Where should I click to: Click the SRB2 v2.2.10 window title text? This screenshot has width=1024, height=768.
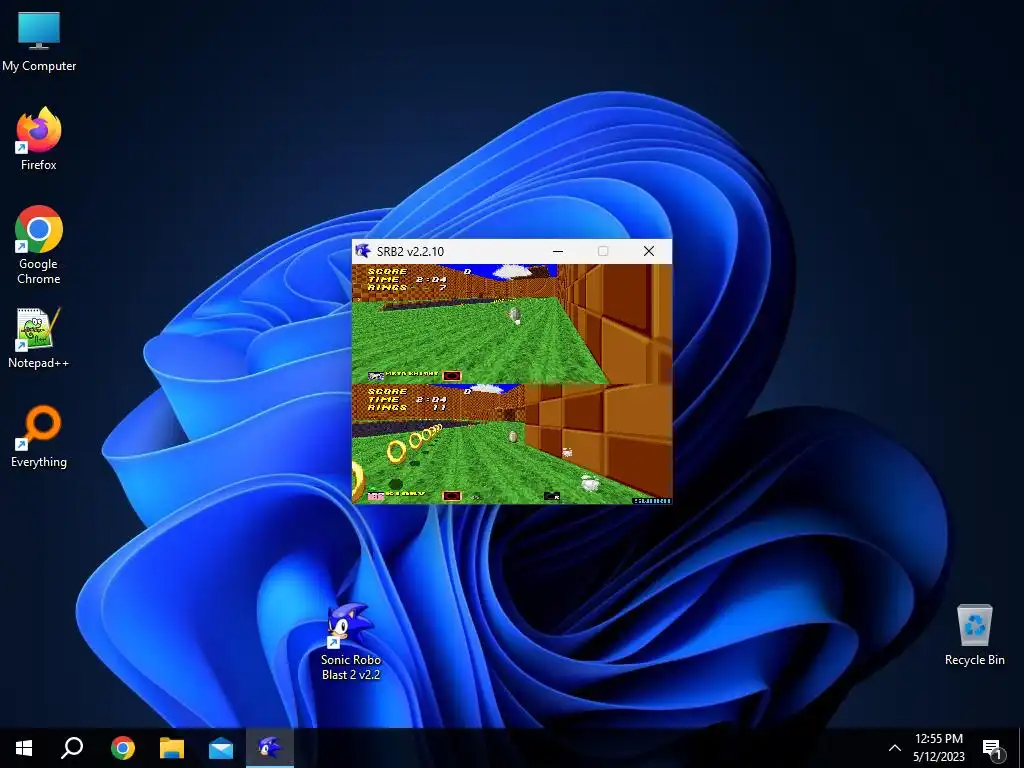[410, 251]
